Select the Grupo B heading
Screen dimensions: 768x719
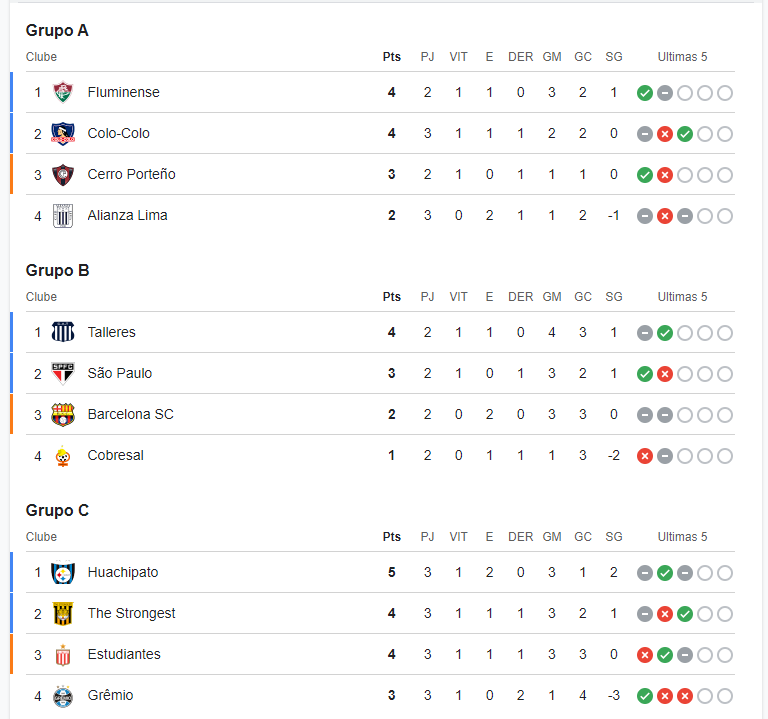pyautogui.click(x=57, y=270)
